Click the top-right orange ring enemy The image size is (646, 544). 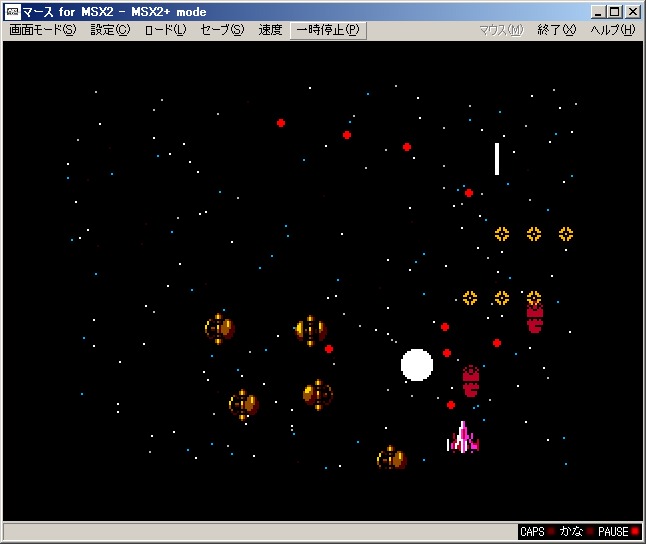pos(566,234)
